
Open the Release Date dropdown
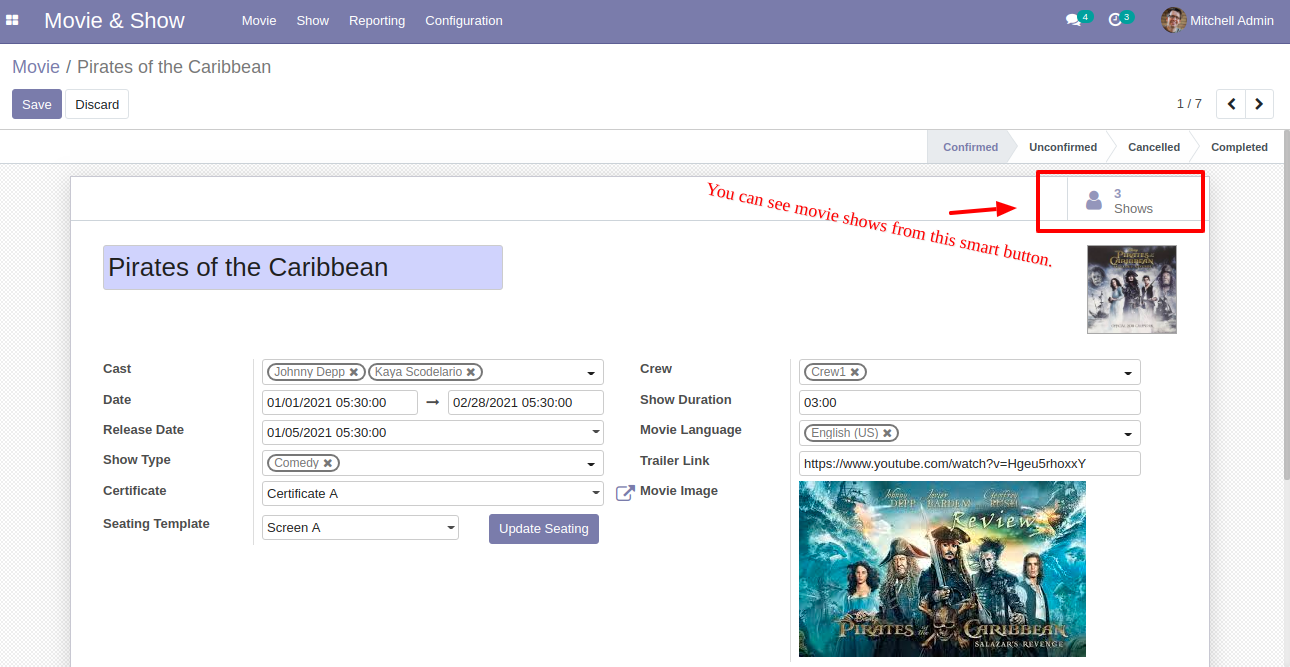pyautogui.click(x=596, y=433)
